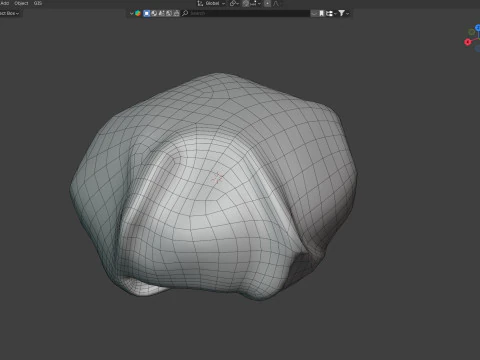Image resolution: width=480 pixels, height=360 pixels.
Task: Open the Global transform orientation dropdown
Action: click(215, 3)
